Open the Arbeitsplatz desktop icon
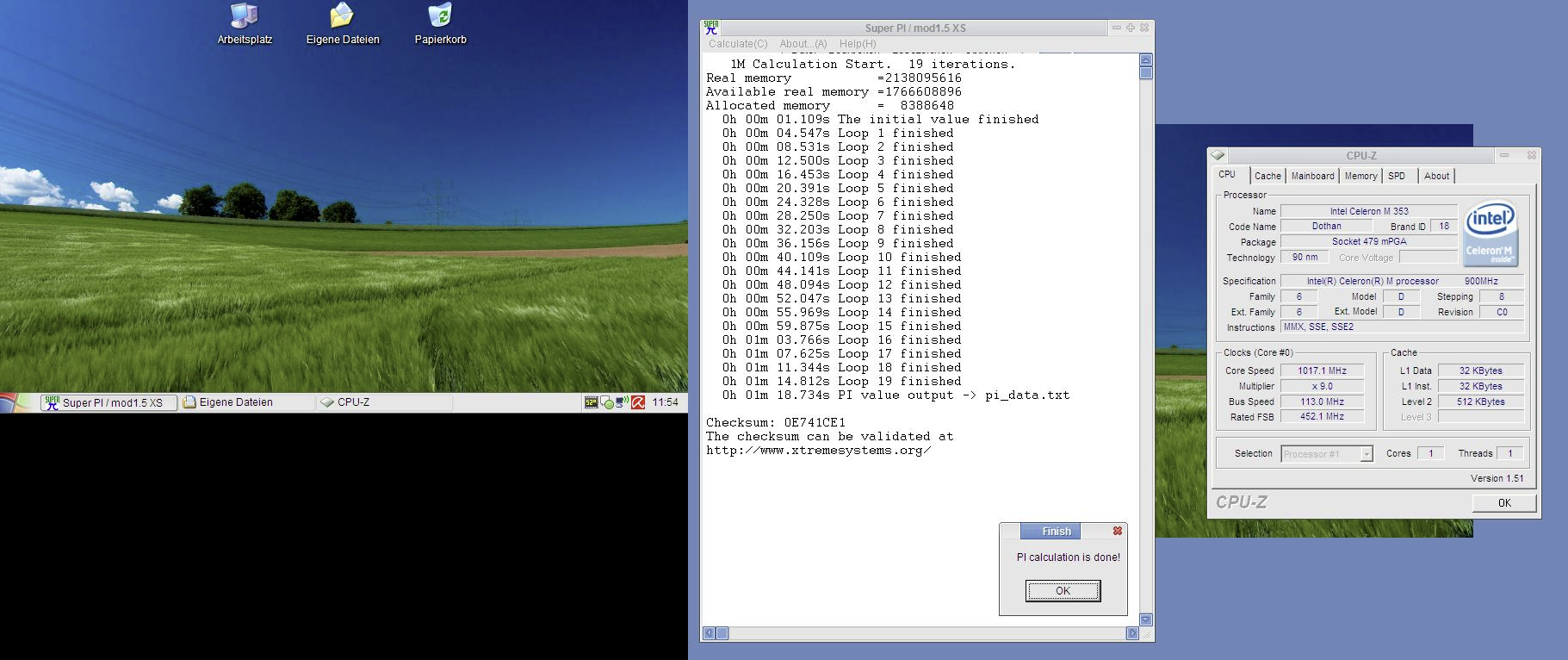The width and height of the screenshot is (1568, 660). (245, 24)
